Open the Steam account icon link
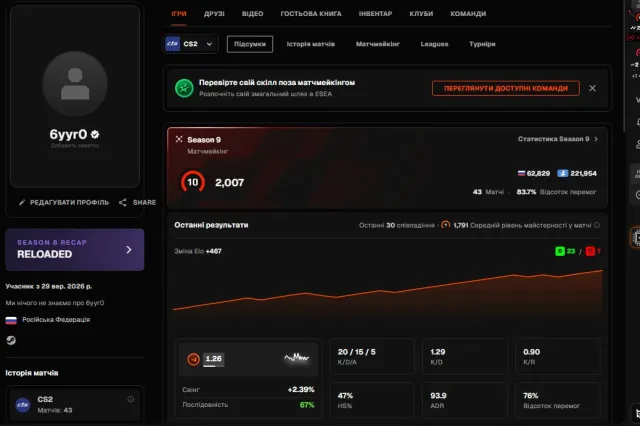The width and height of the screenshot is (640, 426). [x=11, y=340]
